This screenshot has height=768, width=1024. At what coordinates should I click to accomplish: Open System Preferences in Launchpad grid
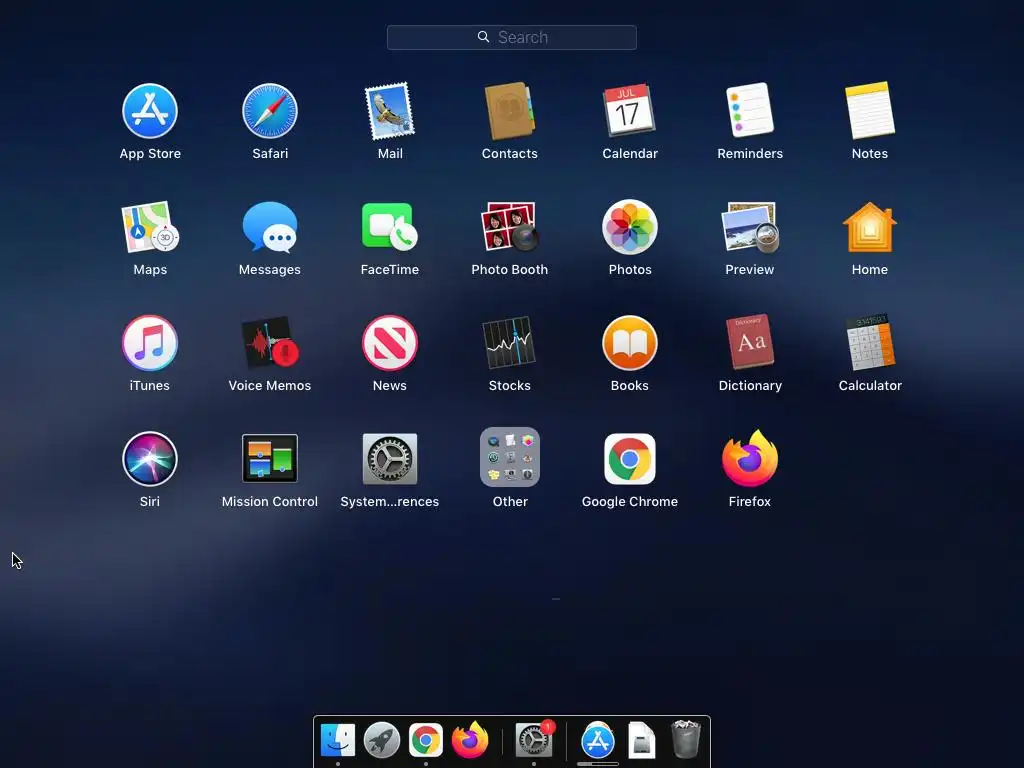pyautogui.click(x=390, y=458)
